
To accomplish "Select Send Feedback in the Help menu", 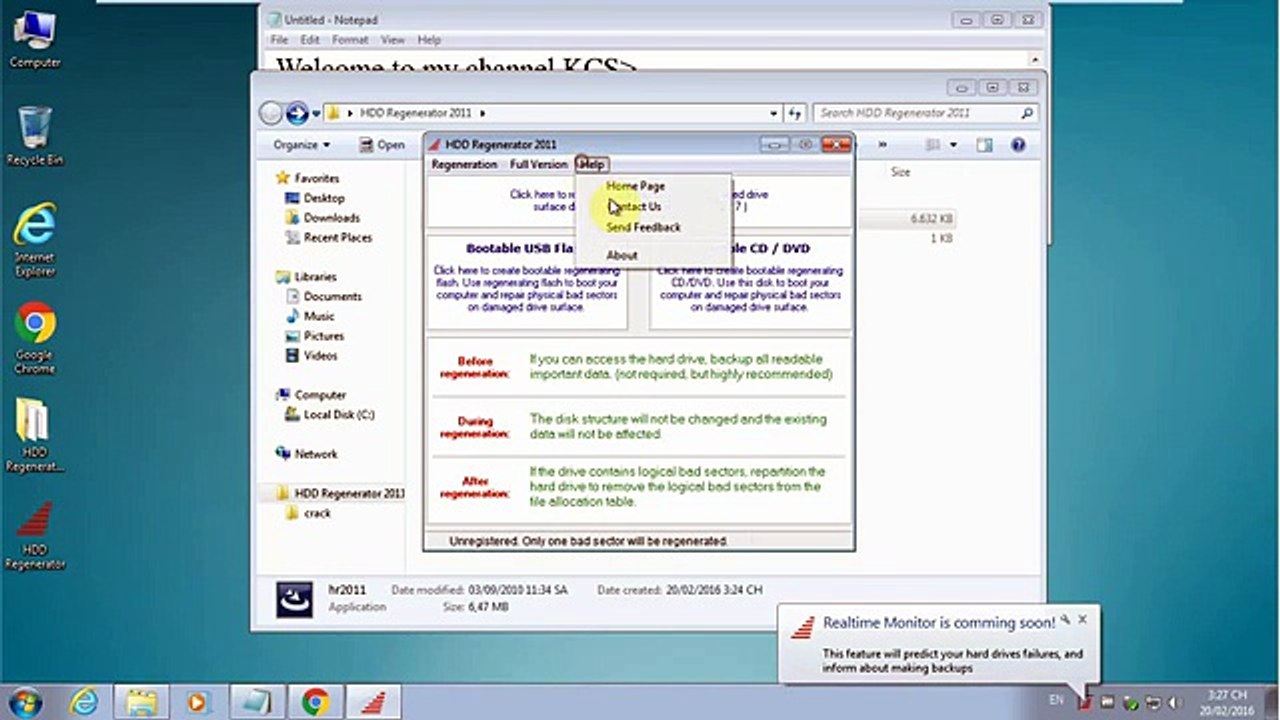I will point(643,227).
